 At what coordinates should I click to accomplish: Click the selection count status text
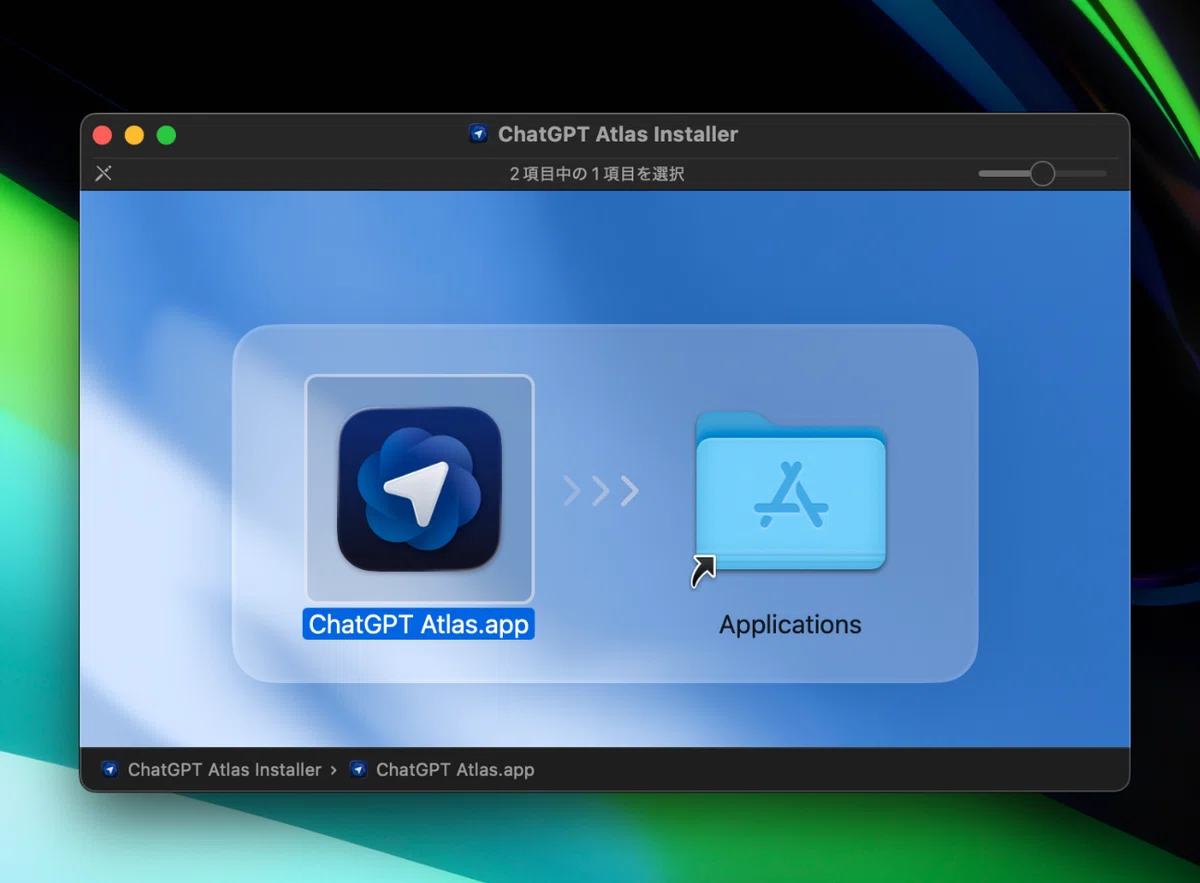[x=597, y=174]
